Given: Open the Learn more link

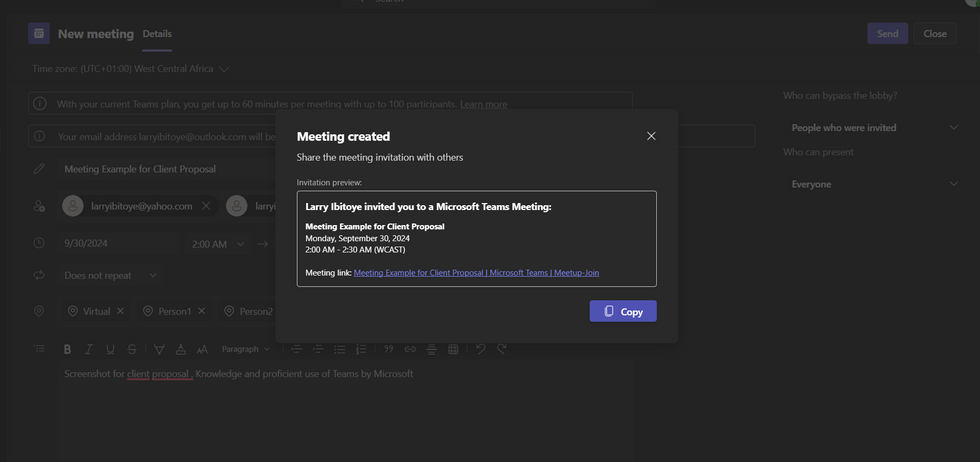Looking at the screenshot, I should 483,104.
